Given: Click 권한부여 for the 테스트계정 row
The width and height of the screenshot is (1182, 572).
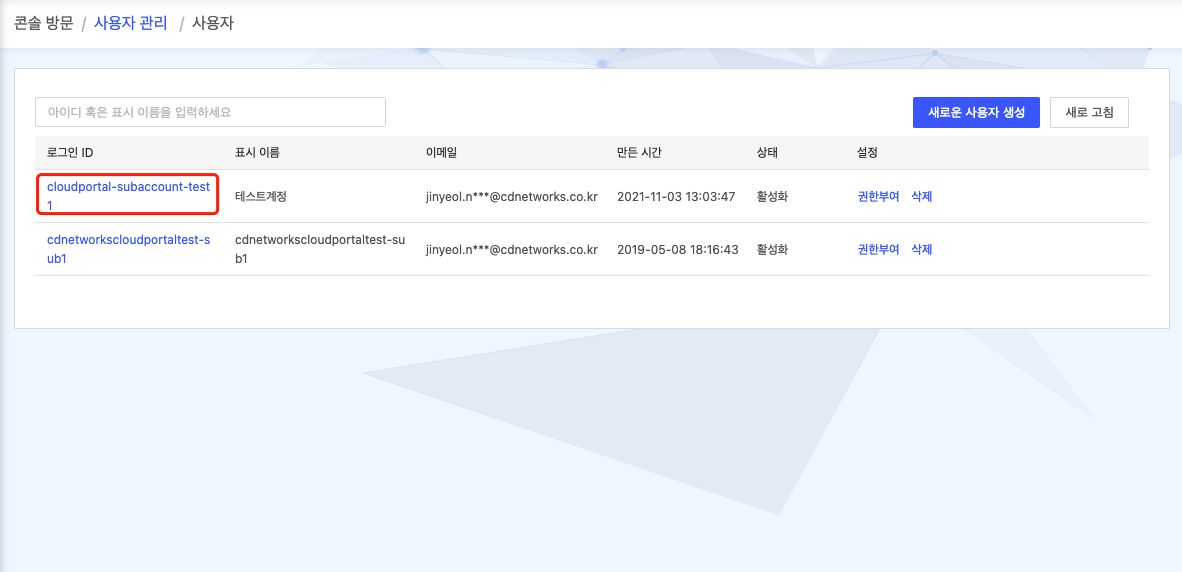Looking at the screenshot, I should click(x=878, y=196).
